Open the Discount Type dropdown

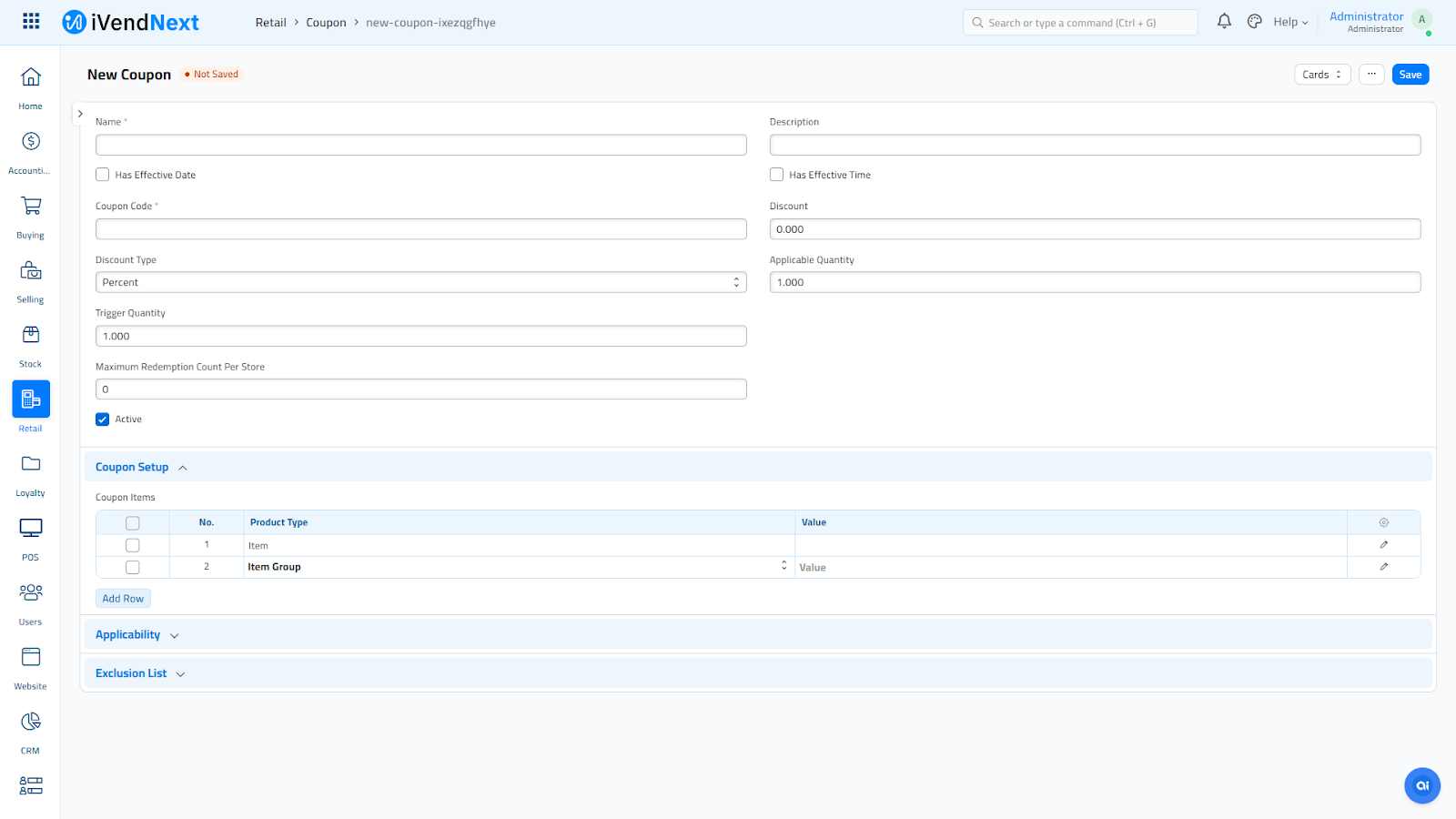coord(420,283)
